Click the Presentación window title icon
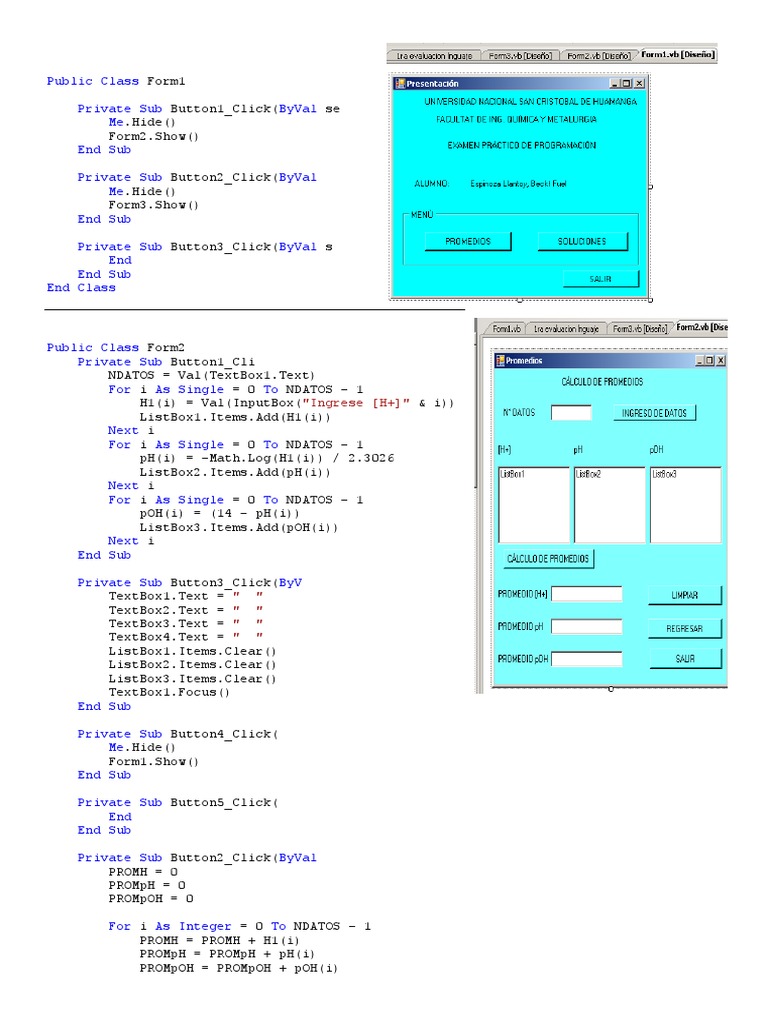The image size is (768, 1024). [x=400, y=84]
